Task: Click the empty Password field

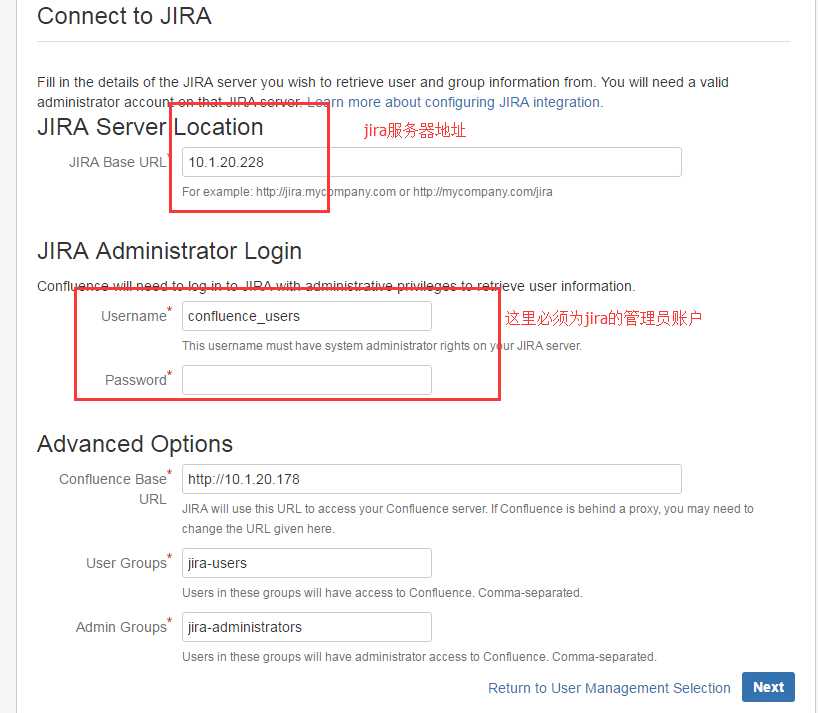Action: coord(307,380)
